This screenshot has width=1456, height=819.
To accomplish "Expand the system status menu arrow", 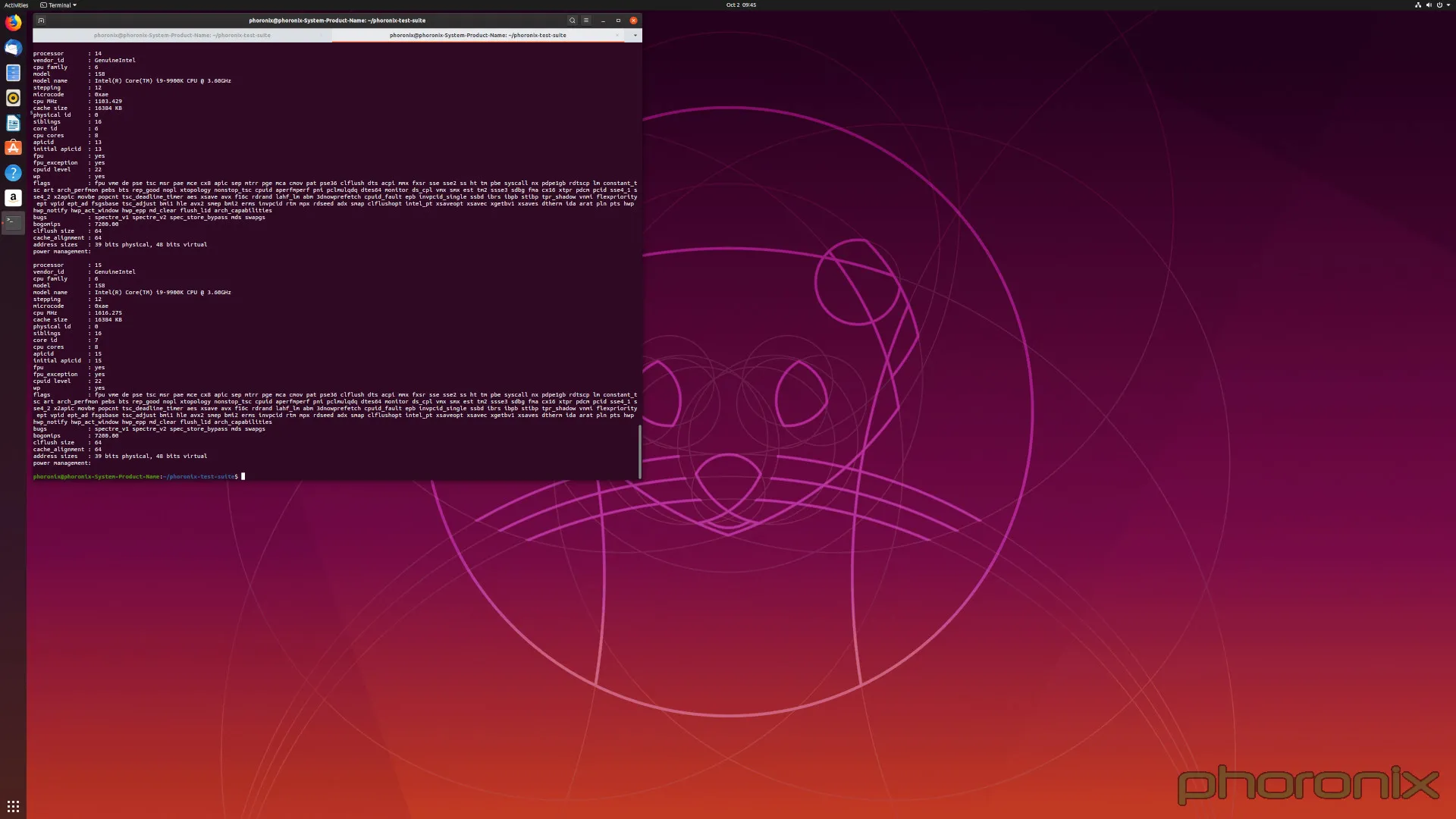I will (1448, 5).
